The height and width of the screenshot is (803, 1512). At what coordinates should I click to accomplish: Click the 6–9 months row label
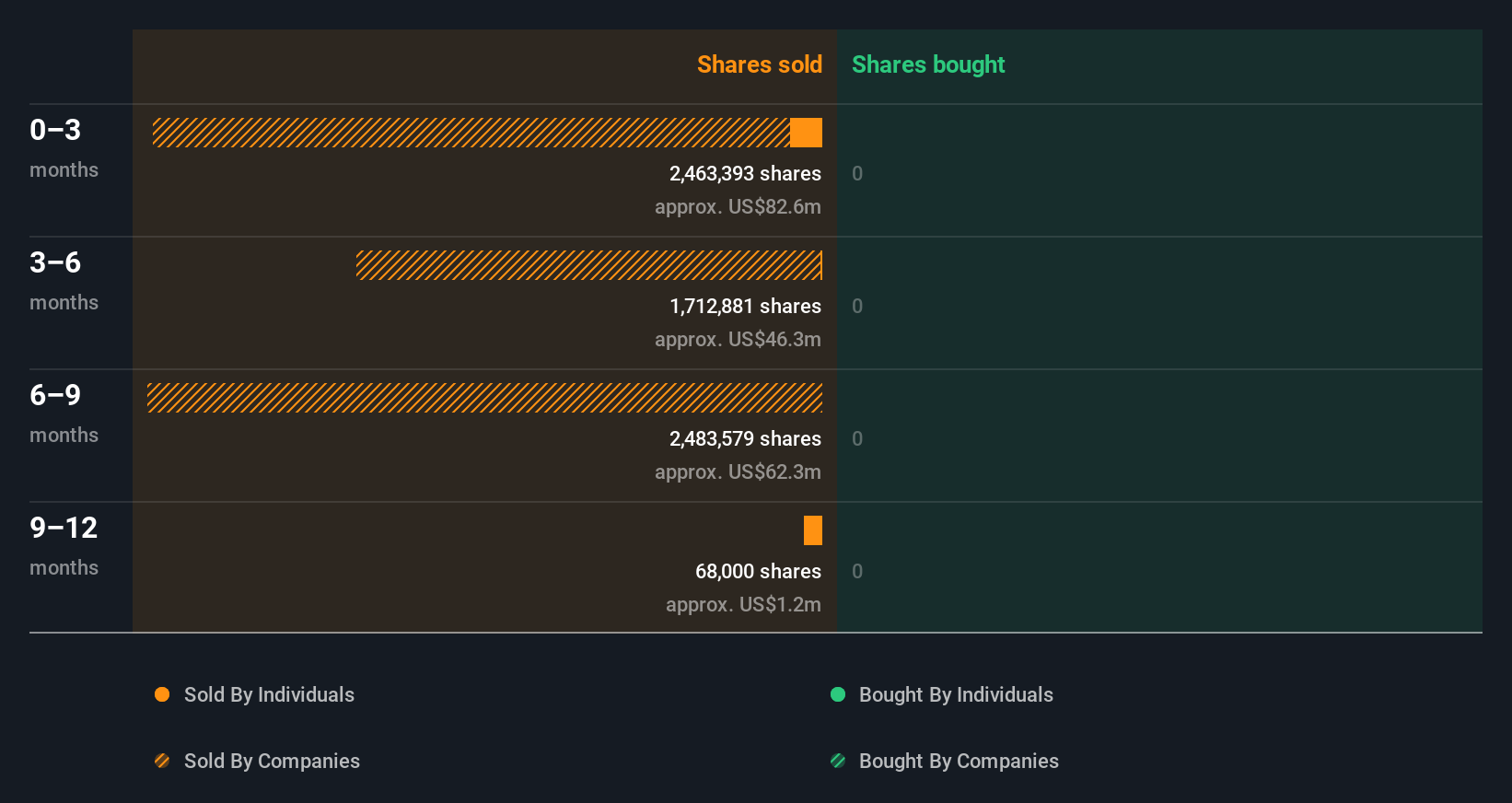coord(64,413)
